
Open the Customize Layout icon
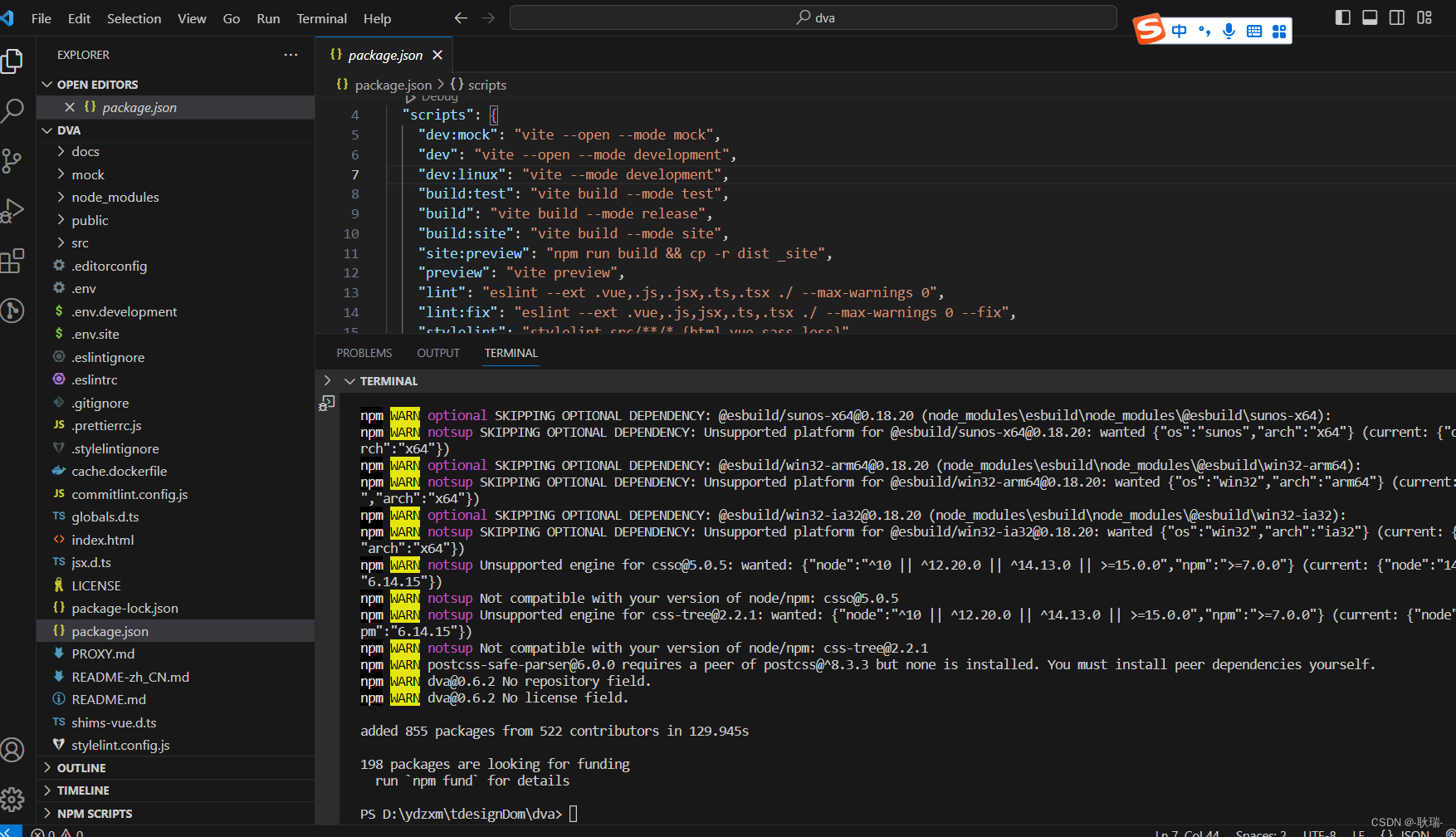1424,17
